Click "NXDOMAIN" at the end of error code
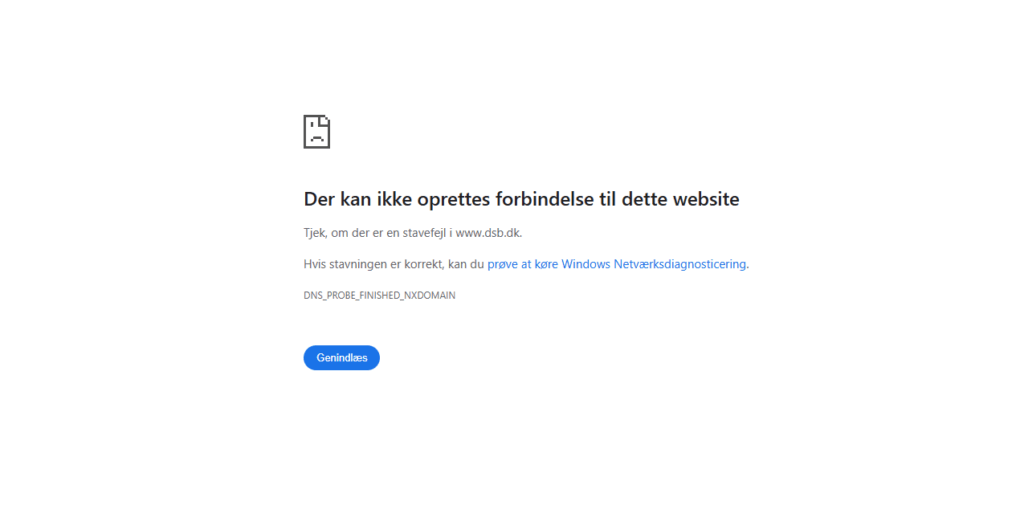This screenshot has height=518, width=1024. coord(430,295)
